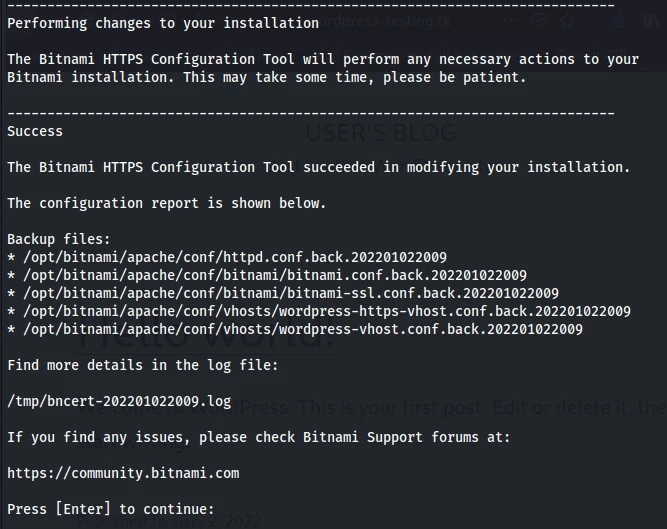
Task: Click the httpd.conf.back.202201022009 backup path
Action: tap(232, 257)
